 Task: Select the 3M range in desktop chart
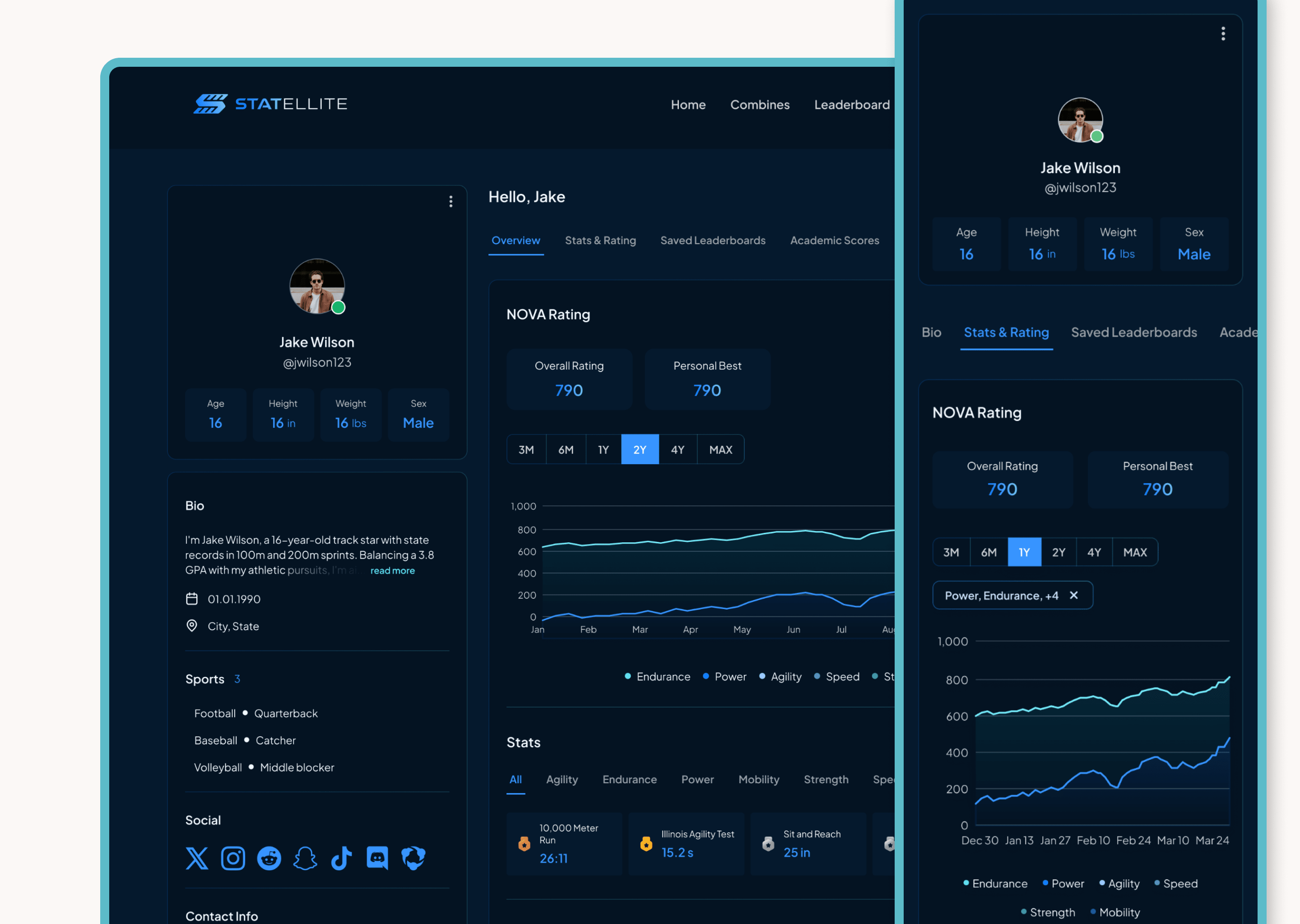[x=526, y=449]
